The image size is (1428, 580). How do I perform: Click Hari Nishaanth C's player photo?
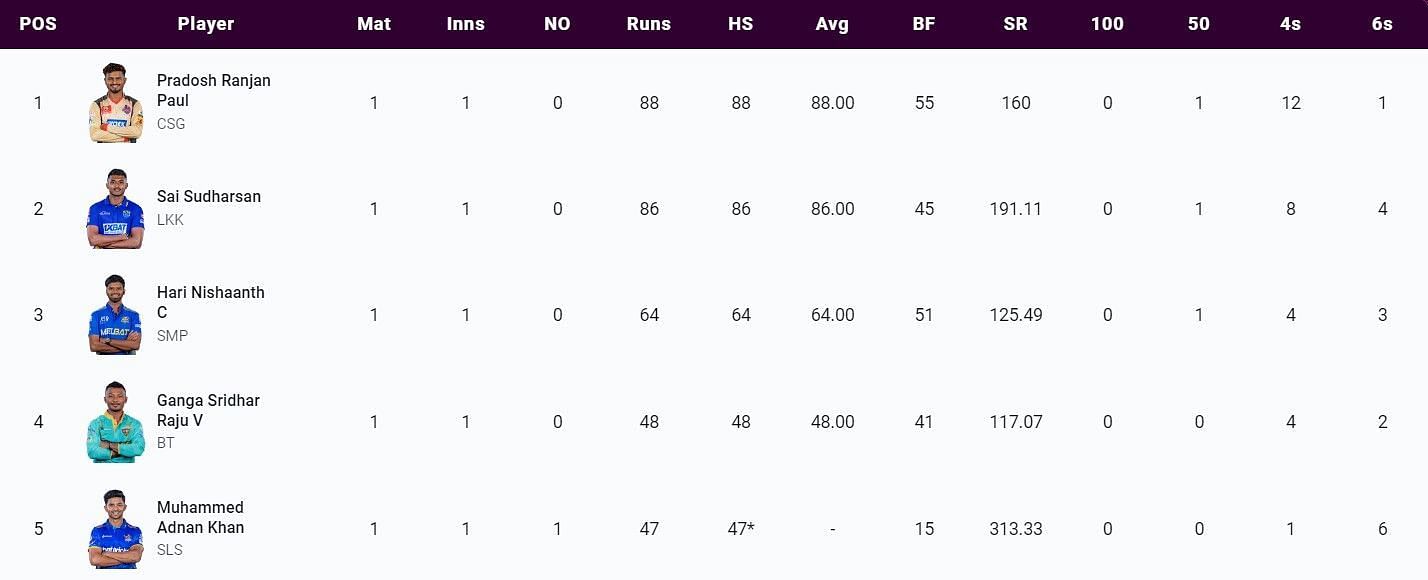tap(115, 315)
